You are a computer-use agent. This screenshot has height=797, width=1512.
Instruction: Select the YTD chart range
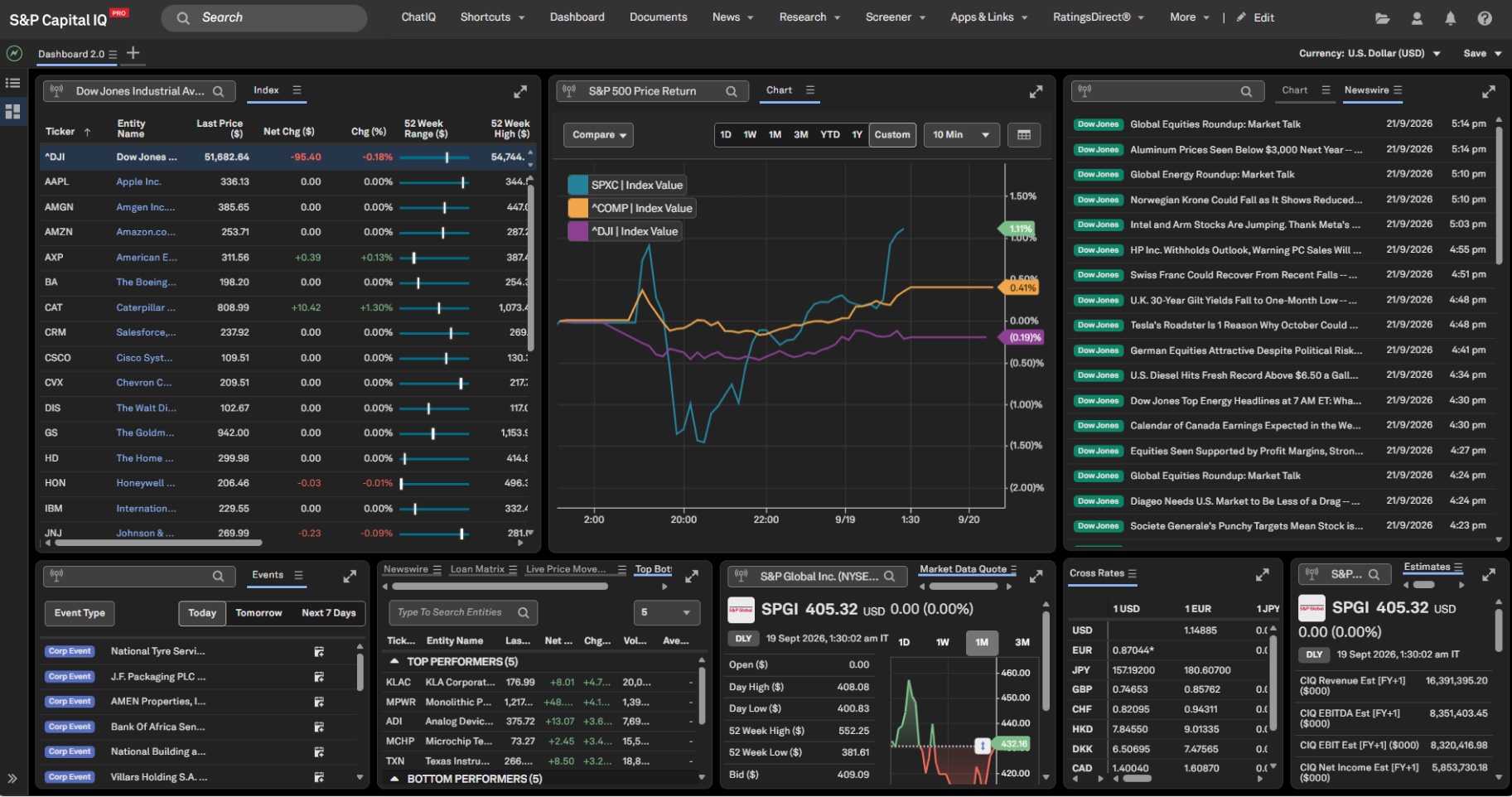tap(830, 135)
